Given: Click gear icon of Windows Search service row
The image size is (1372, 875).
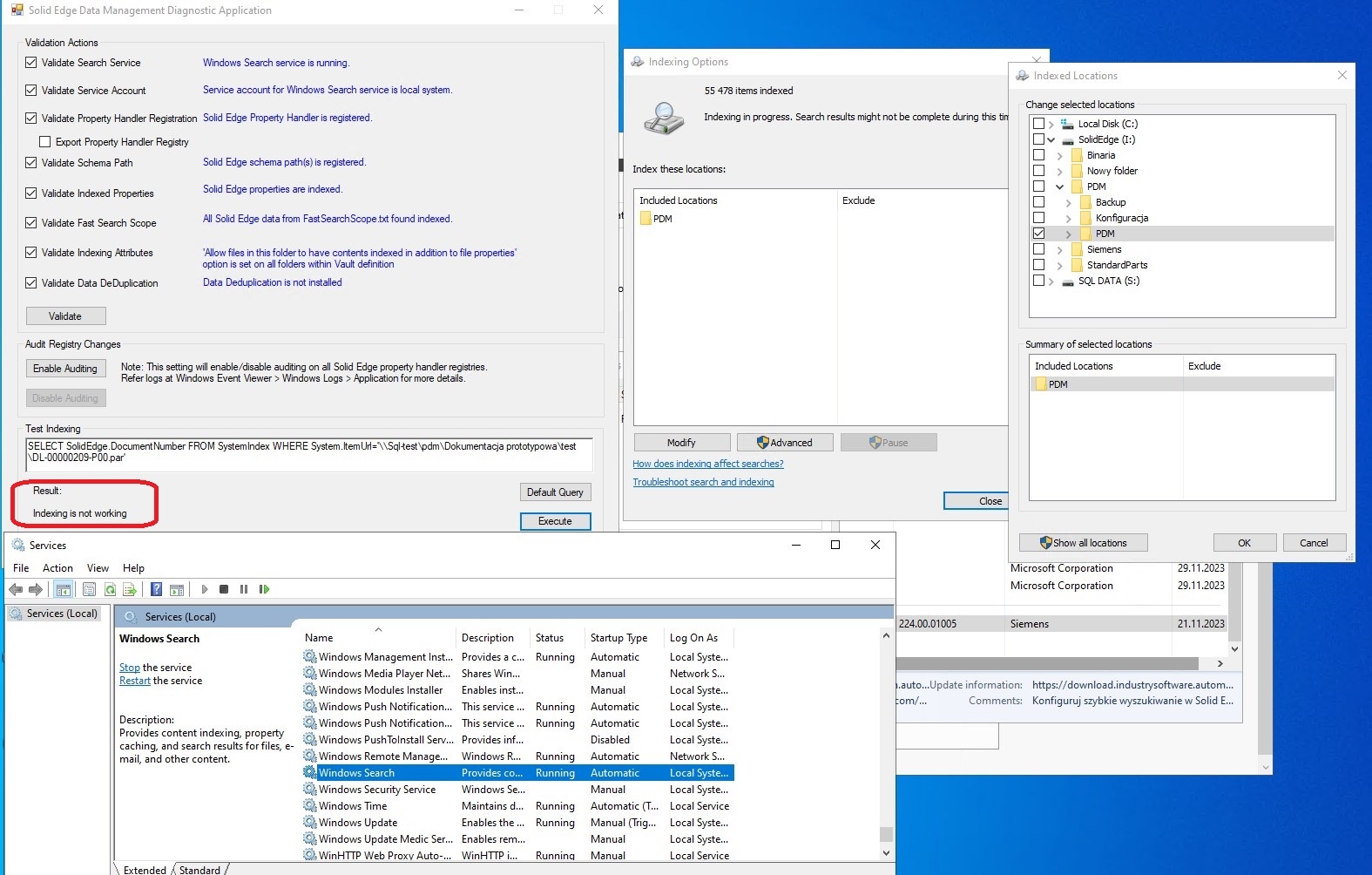Looking at the screenshot, I should point(310,772).
